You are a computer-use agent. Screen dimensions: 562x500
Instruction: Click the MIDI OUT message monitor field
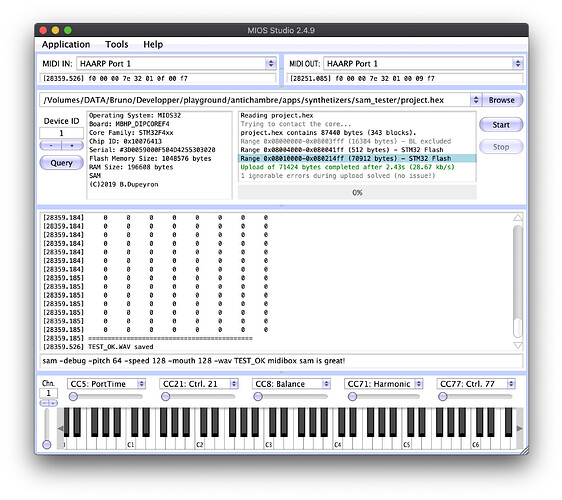(405, 78)
